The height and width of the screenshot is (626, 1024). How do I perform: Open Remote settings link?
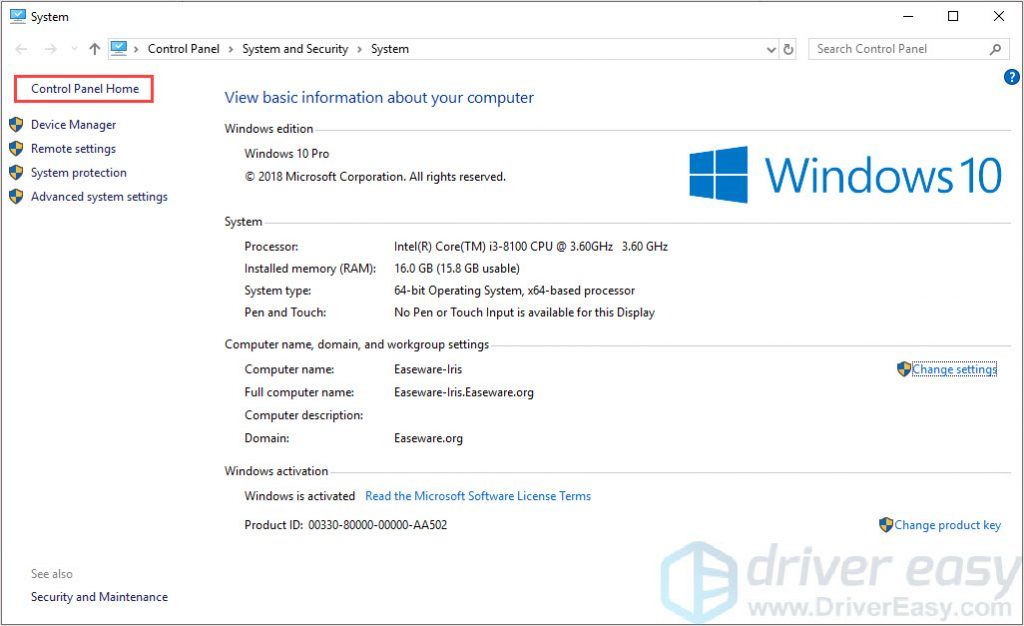tap(73, 149)
